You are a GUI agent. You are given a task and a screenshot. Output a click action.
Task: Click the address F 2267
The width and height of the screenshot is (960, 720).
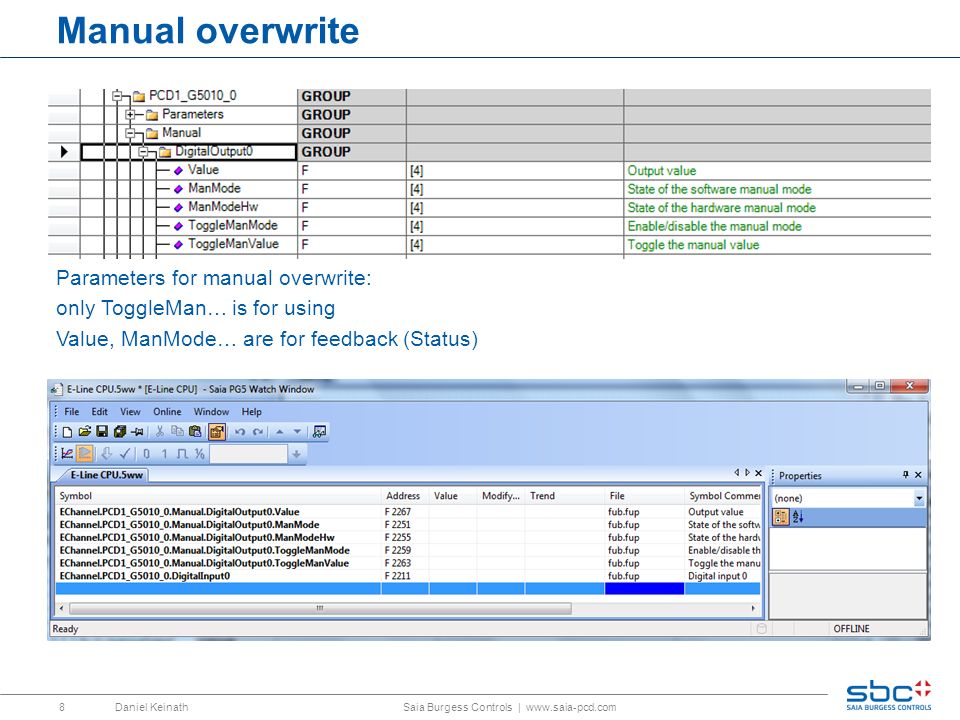tap(398, 512)
